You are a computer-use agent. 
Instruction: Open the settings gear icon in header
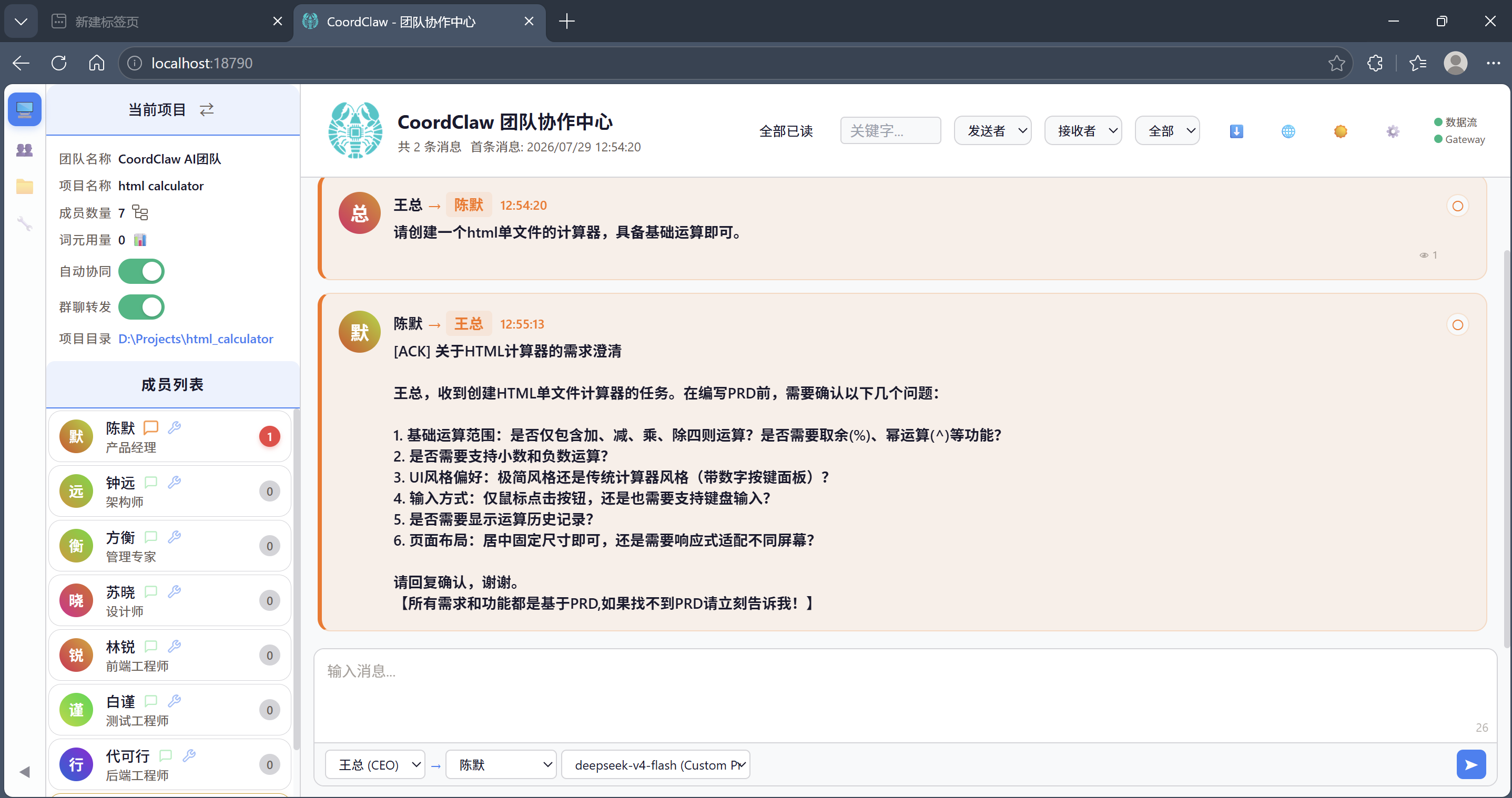pyautogui.click(x=1393, y=131)
